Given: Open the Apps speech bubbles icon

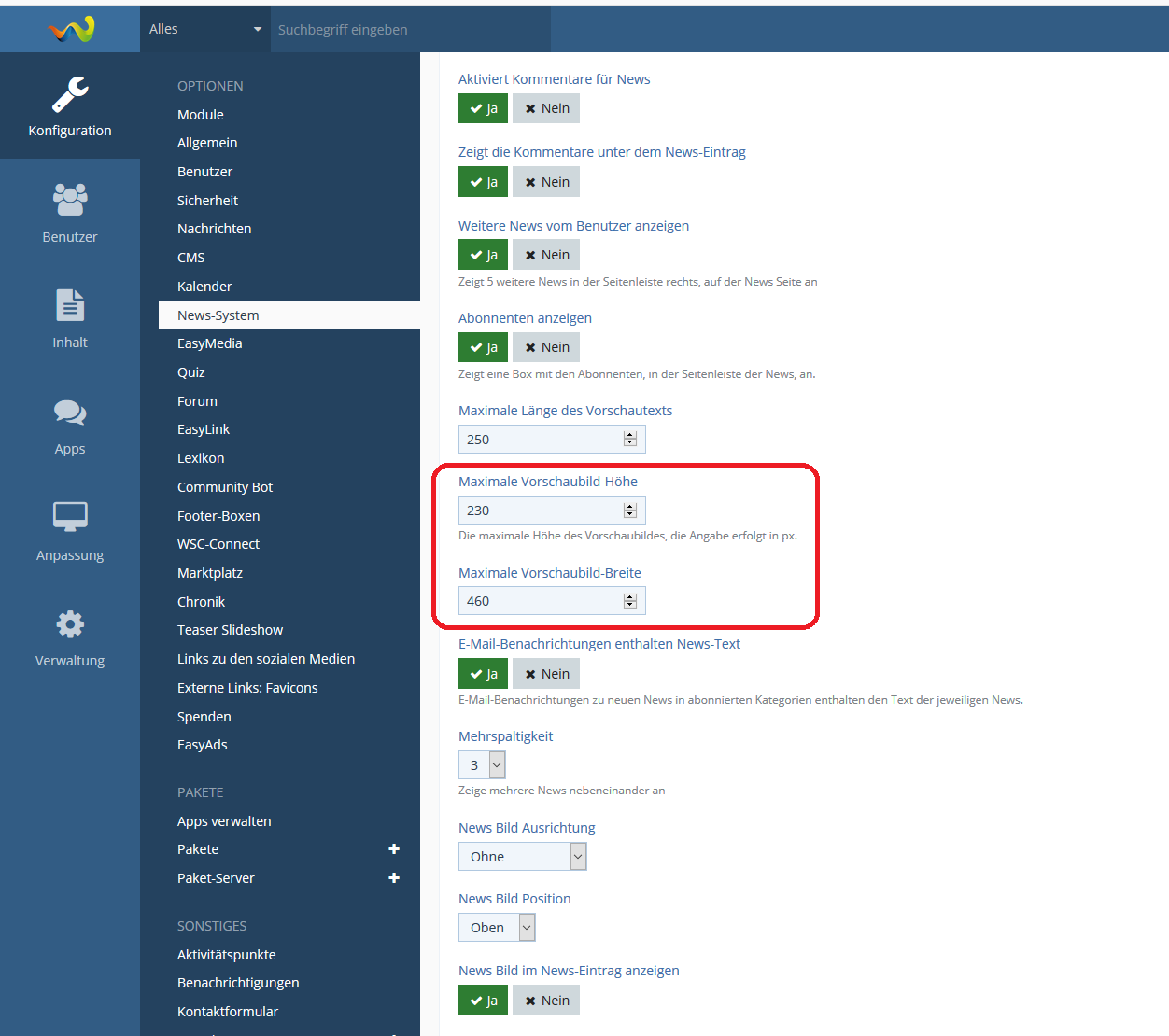Looking at the screenshot, I should click(70, 412).
